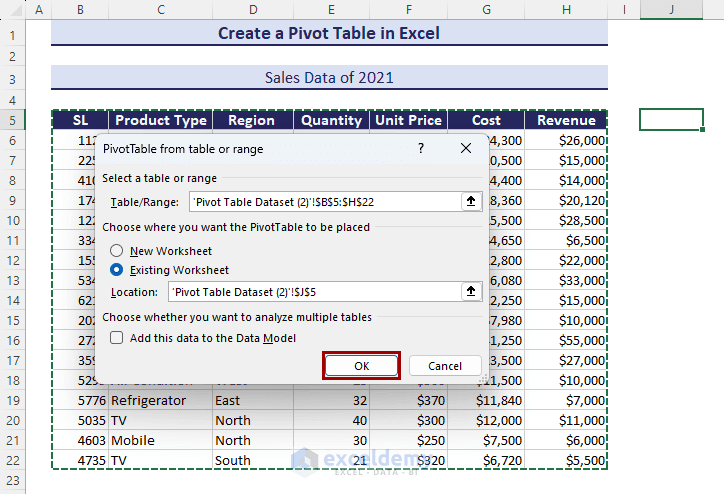Viewport: 724px width, 494px height.
Task: Click the South region cell in row 22
Action: 253,460
